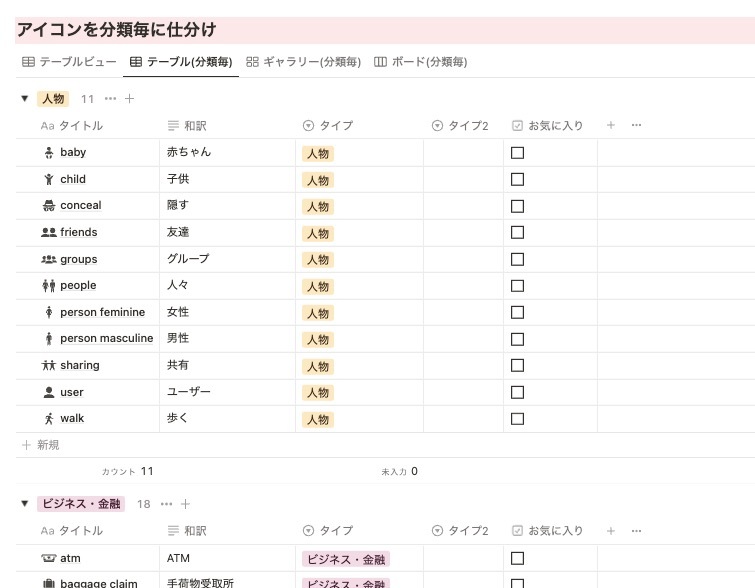This screenshot has width=755, height=588.
Task: Check お気に入り checkbox for baby
Action: tap(518, 153)
